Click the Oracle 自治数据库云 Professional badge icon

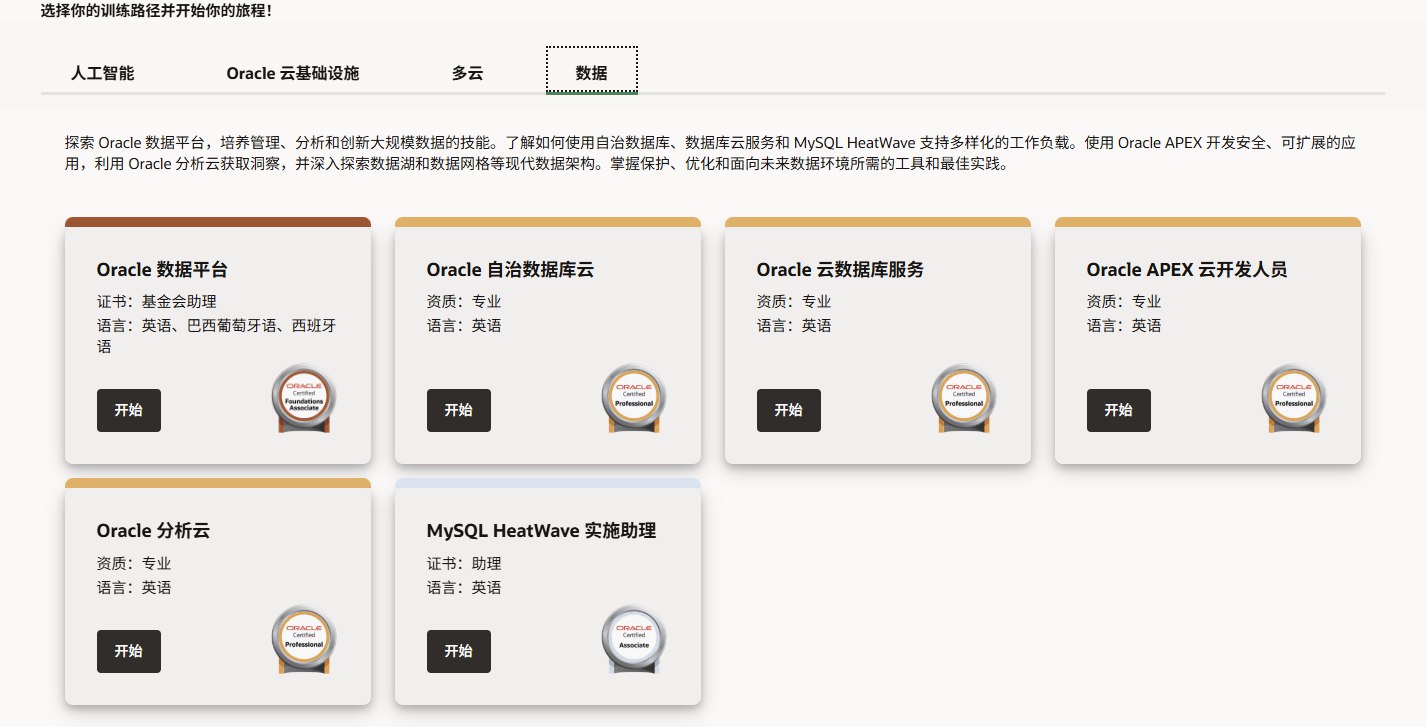point(634,399)
